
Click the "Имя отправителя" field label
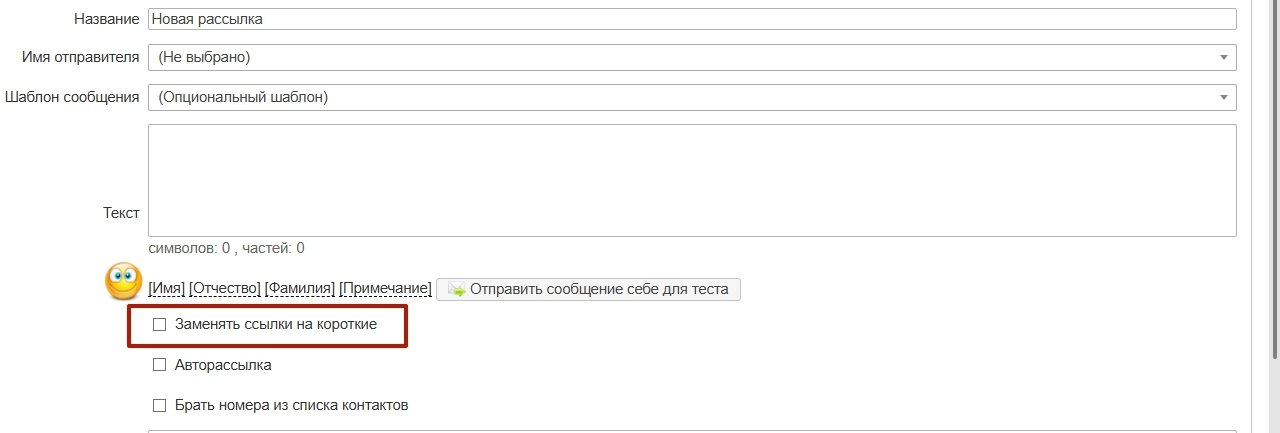point(80,57)
